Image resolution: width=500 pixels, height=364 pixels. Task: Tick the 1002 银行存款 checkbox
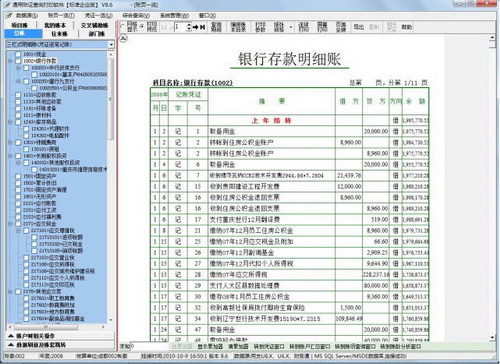tap(18, 61)
